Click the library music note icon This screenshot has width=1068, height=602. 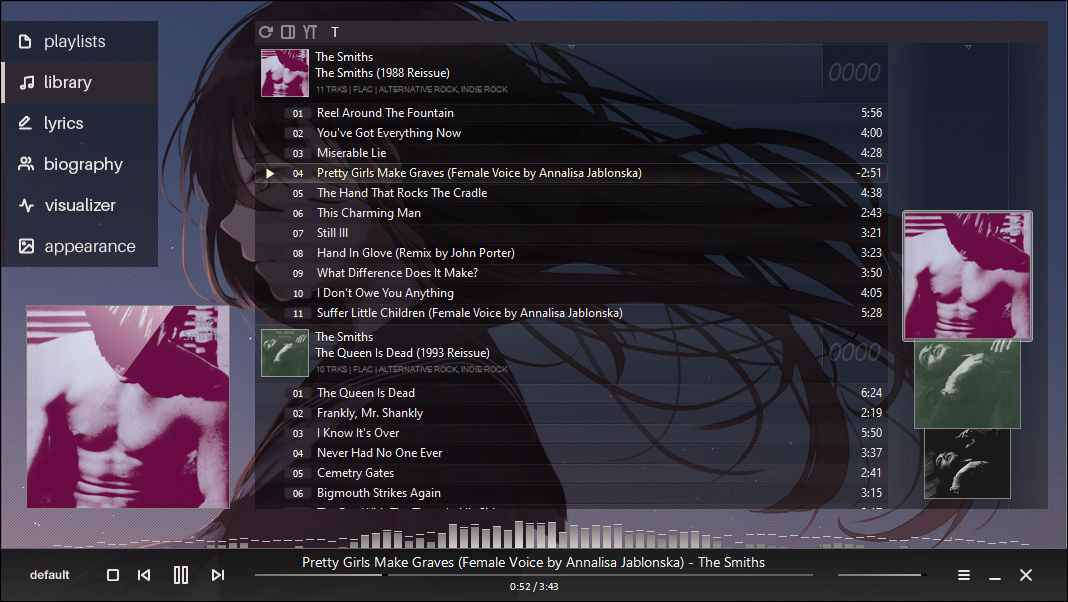[26, 82]
